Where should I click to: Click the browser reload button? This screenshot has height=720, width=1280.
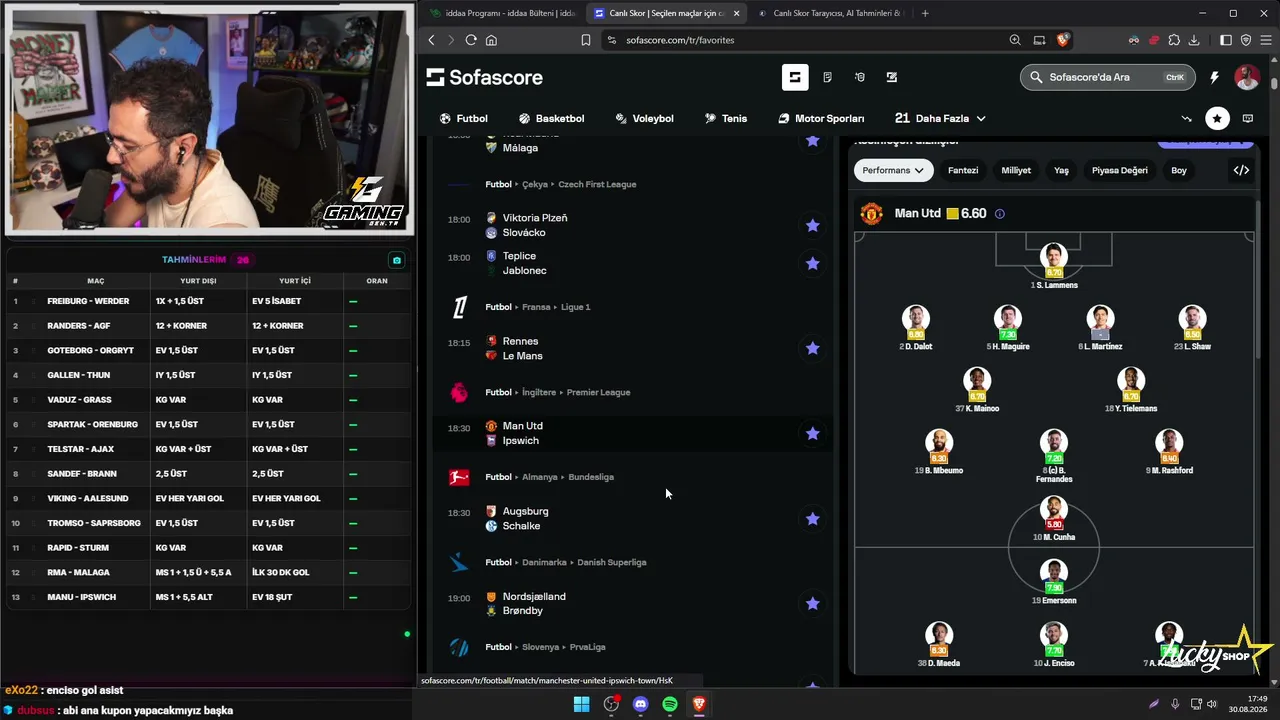coord(471,40)
